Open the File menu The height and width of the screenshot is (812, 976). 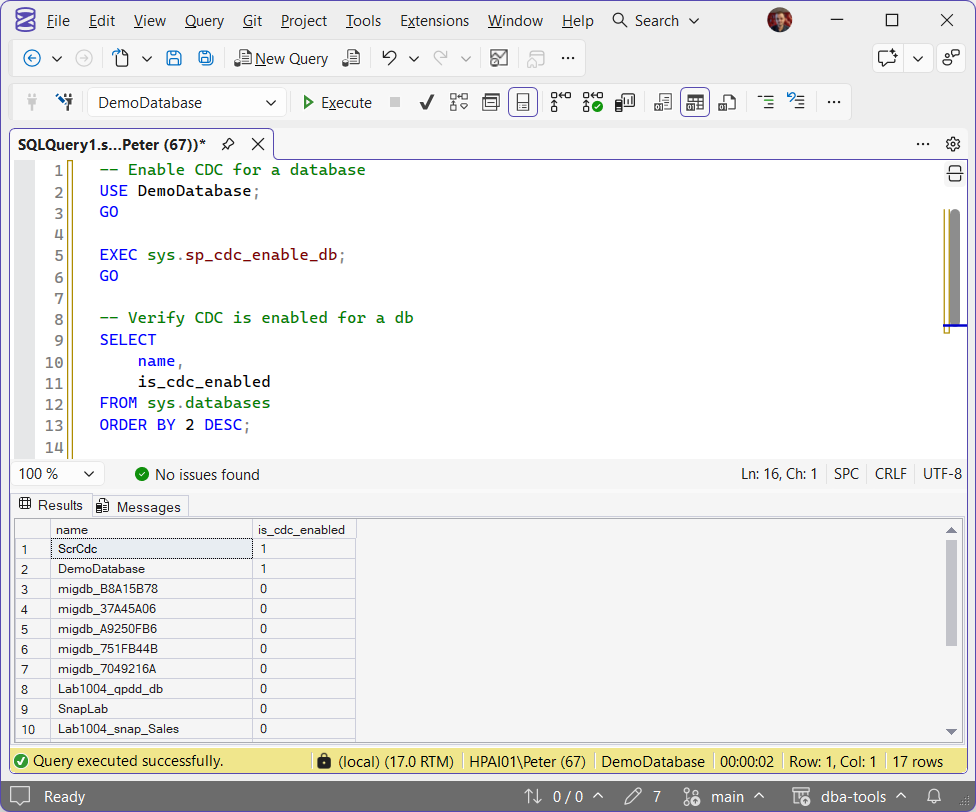click(58, 21)
